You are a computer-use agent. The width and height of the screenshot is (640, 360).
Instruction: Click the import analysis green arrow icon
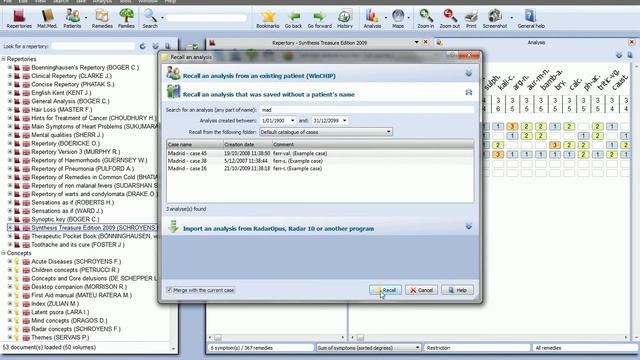coord(173,227)
